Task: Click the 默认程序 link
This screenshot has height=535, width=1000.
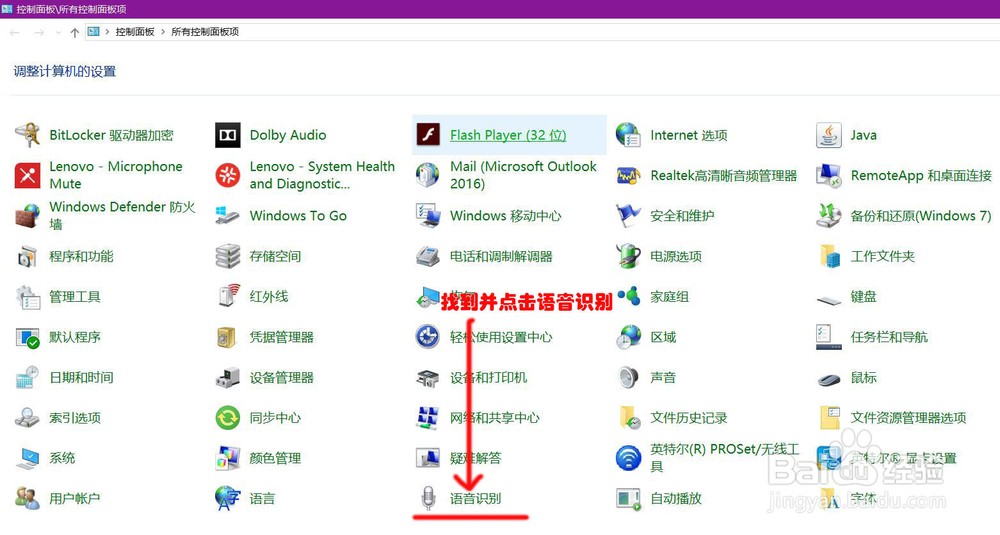Action: point(75,337)
